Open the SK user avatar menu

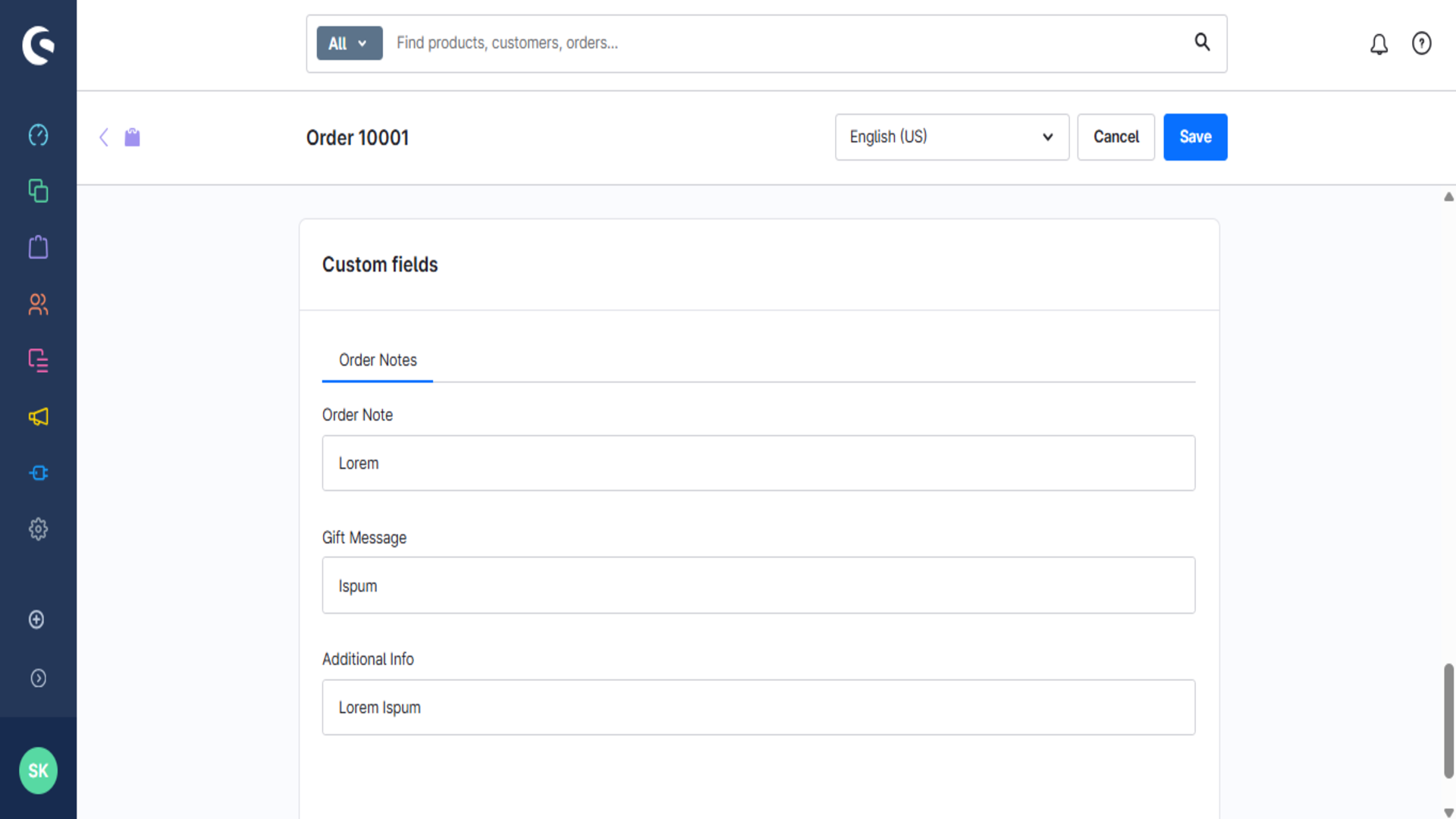[38, 770]
